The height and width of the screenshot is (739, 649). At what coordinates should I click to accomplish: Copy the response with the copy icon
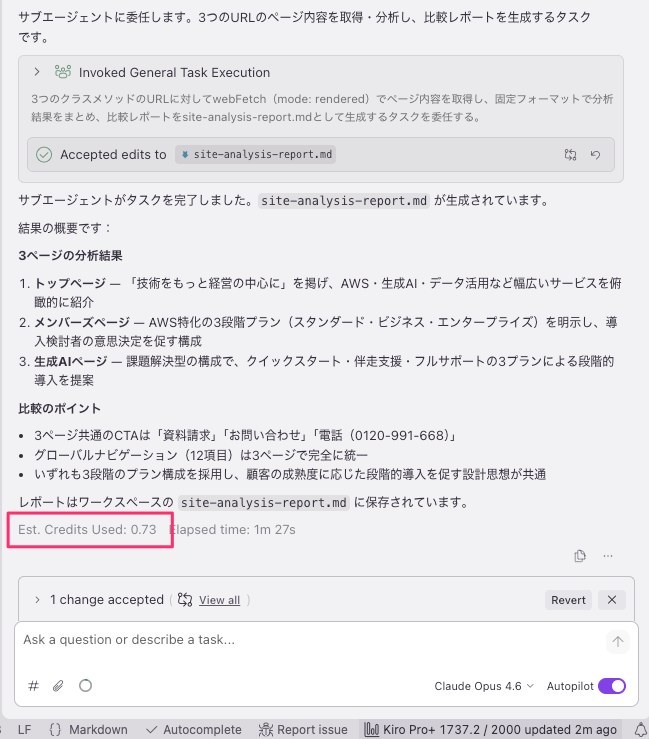coord(580,556)
